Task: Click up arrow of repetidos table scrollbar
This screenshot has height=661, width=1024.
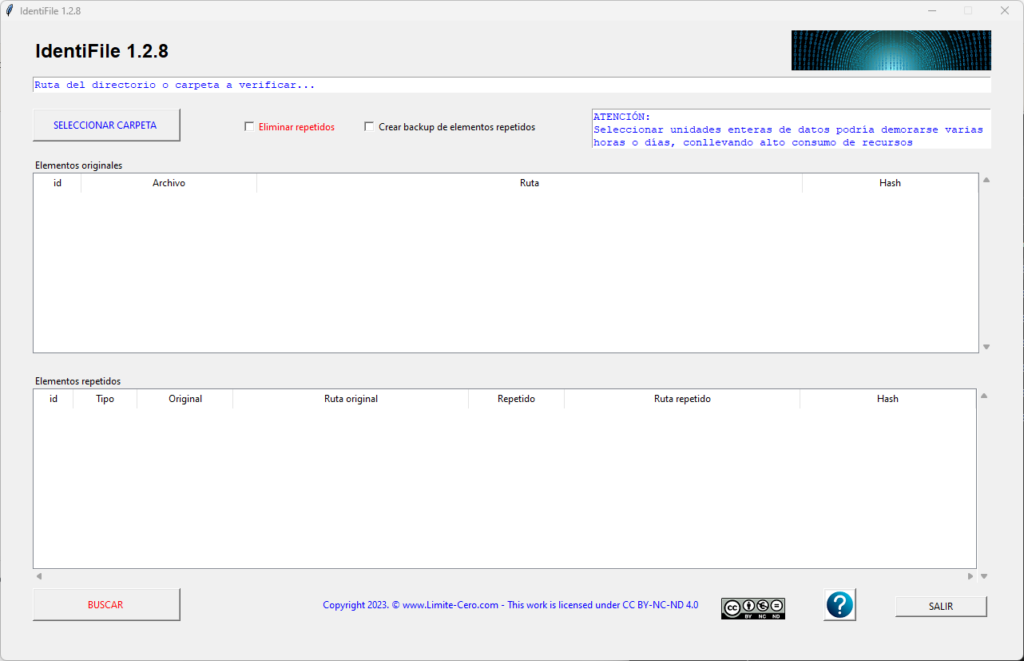Action: [x=984, y=396]
